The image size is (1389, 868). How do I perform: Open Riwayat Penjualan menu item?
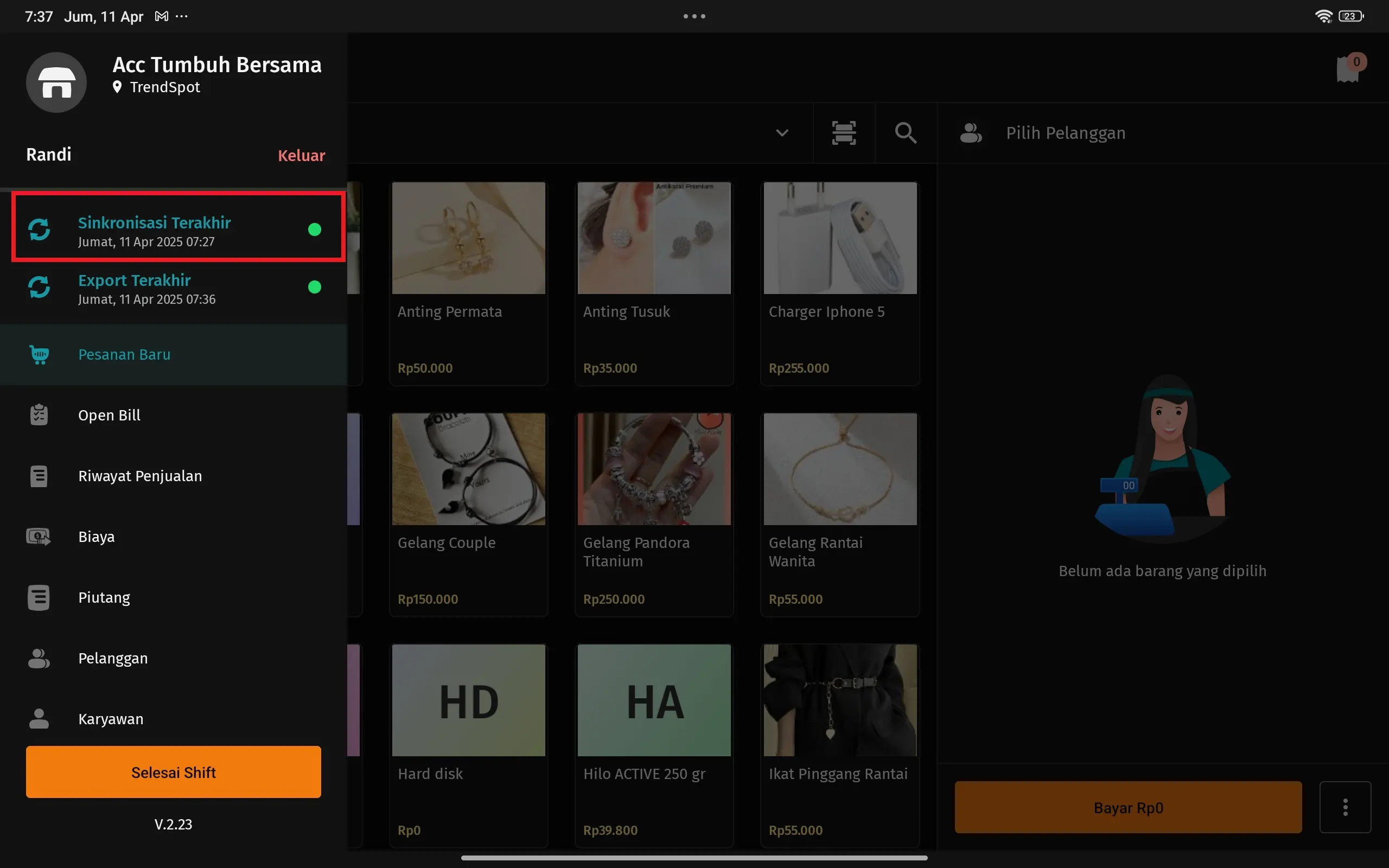pyautogui.click(x=140, y=476)
